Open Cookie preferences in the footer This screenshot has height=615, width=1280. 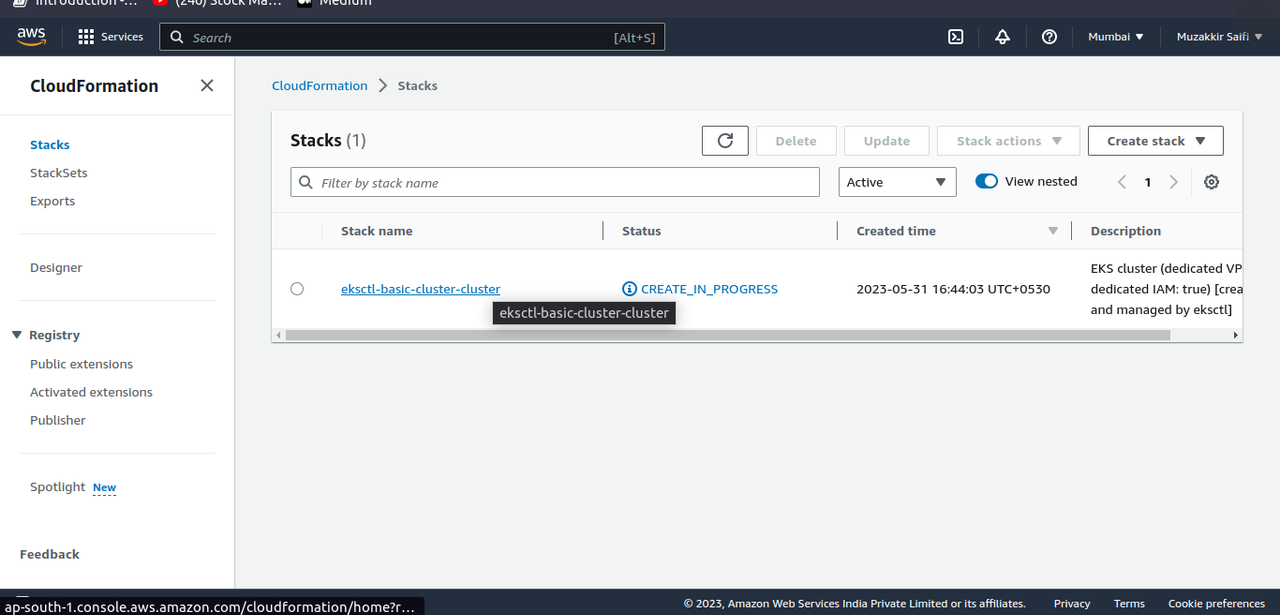tap(1216, 603)
